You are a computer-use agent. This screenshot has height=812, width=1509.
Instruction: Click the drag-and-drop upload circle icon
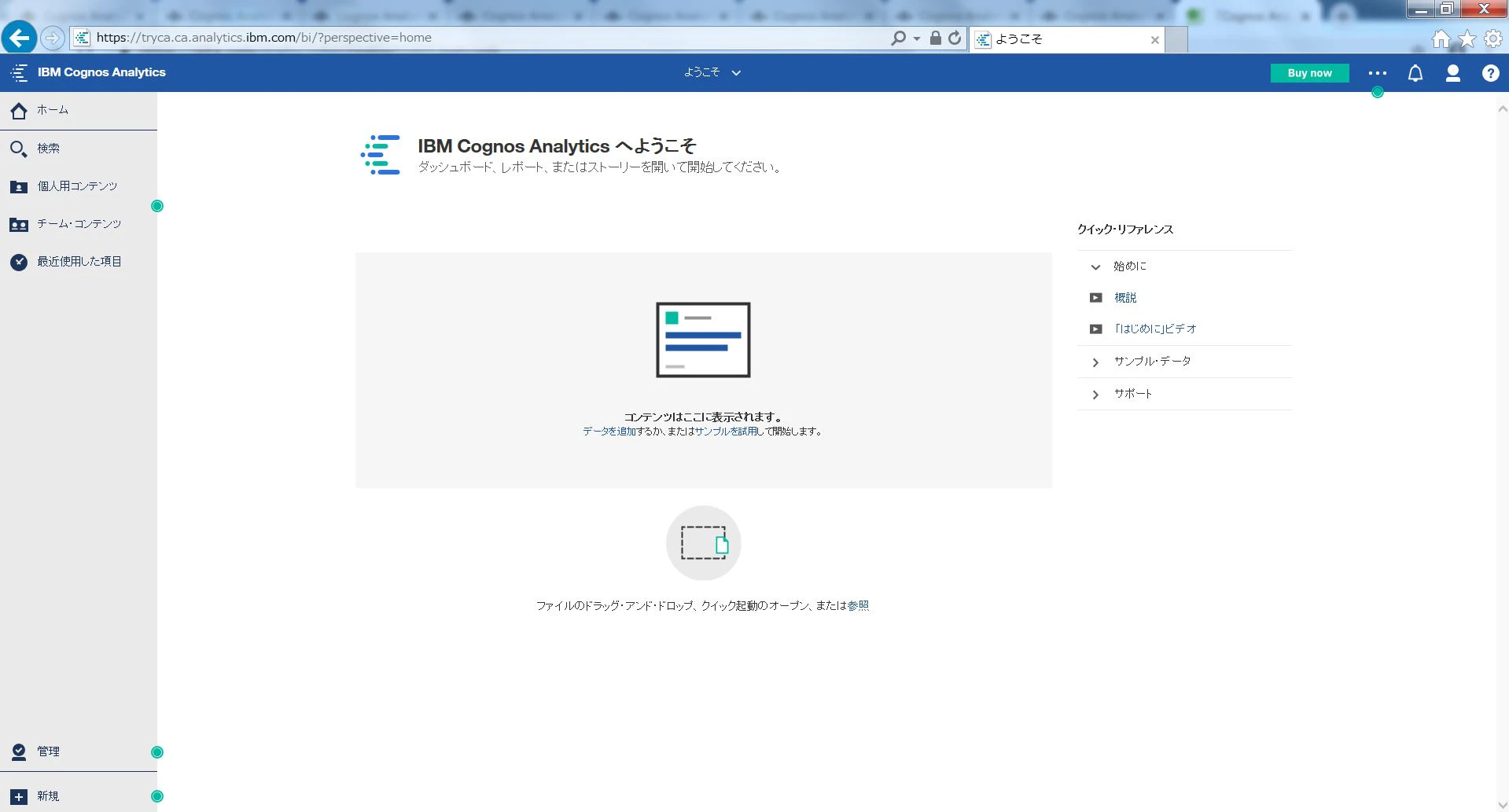(704, 543)
